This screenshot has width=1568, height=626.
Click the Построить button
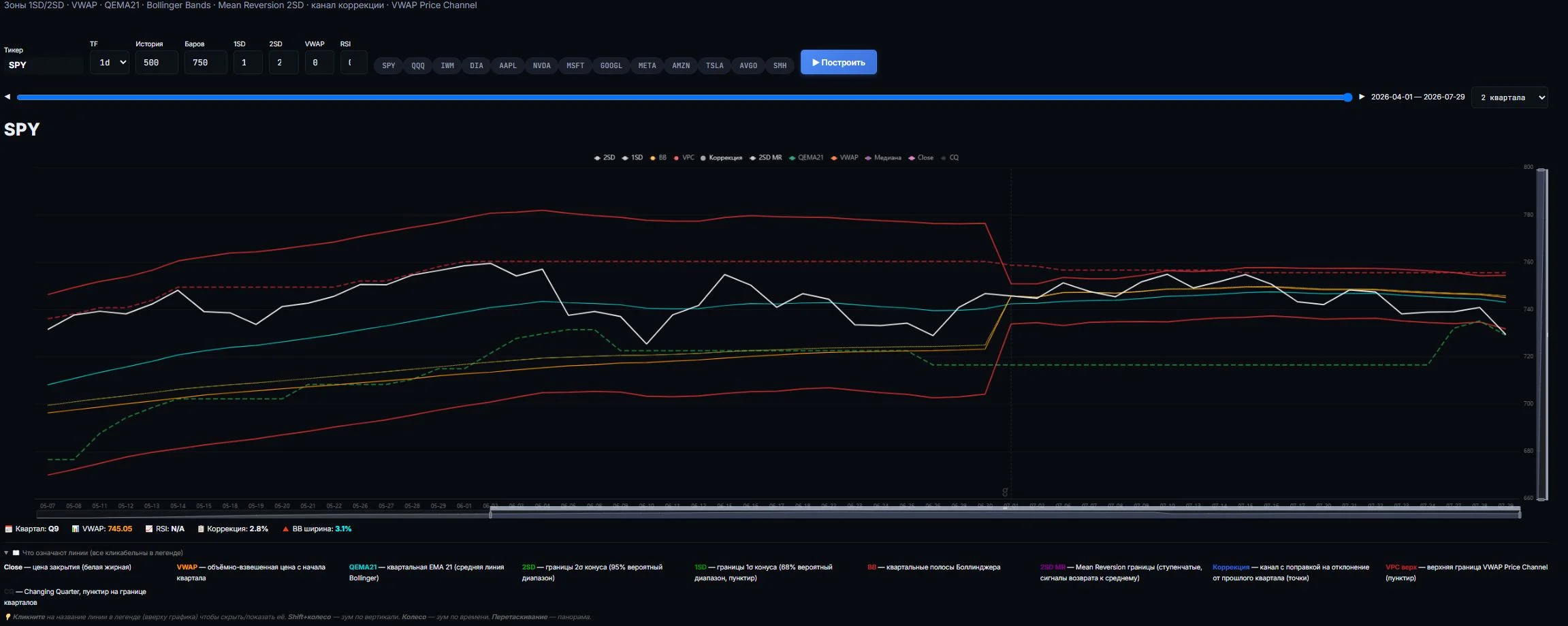pos(838,62)
